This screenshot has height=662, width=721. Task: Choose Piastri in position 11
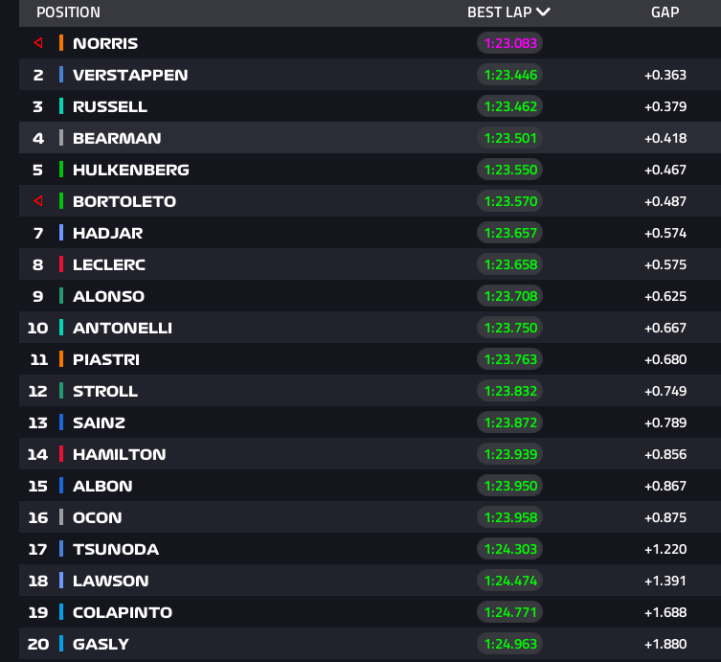[370, 359]
